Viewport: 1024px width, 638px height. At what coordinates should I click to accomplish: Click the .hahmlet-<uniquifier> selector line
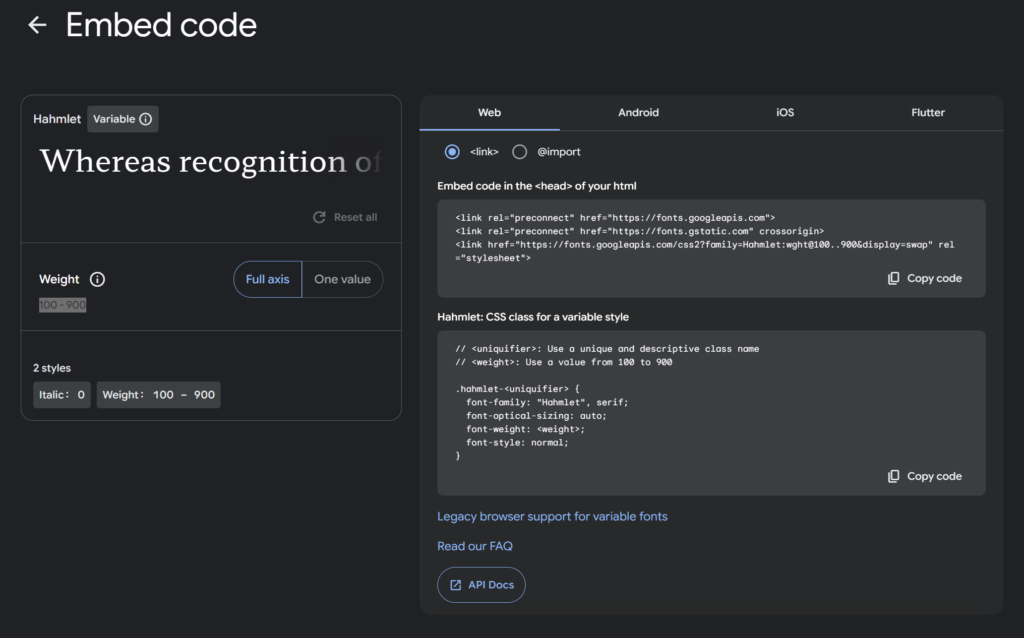click(x=517, y=389)
